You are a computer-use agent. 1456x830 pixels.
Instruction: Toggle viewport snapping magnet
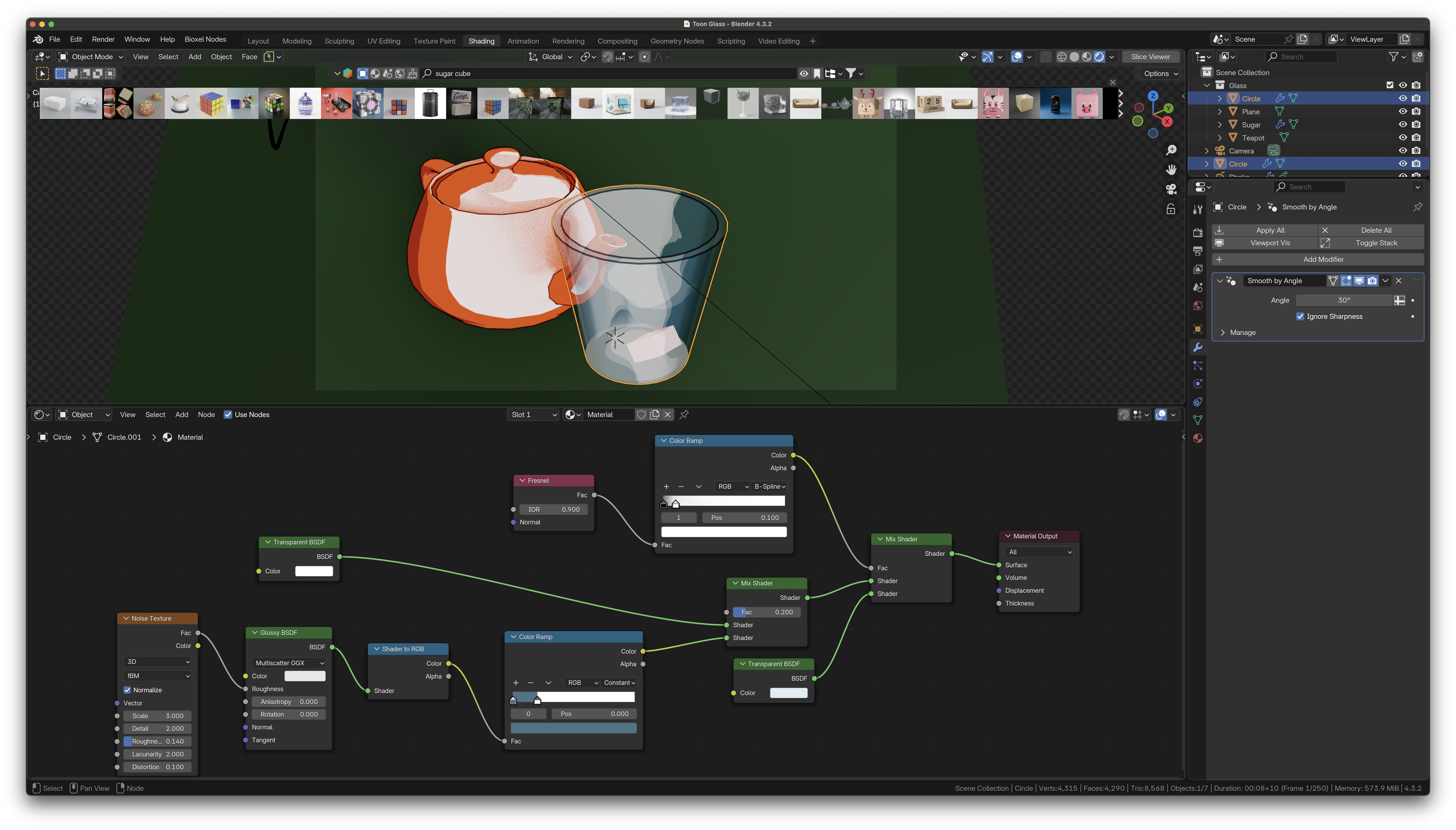[608, 56]
